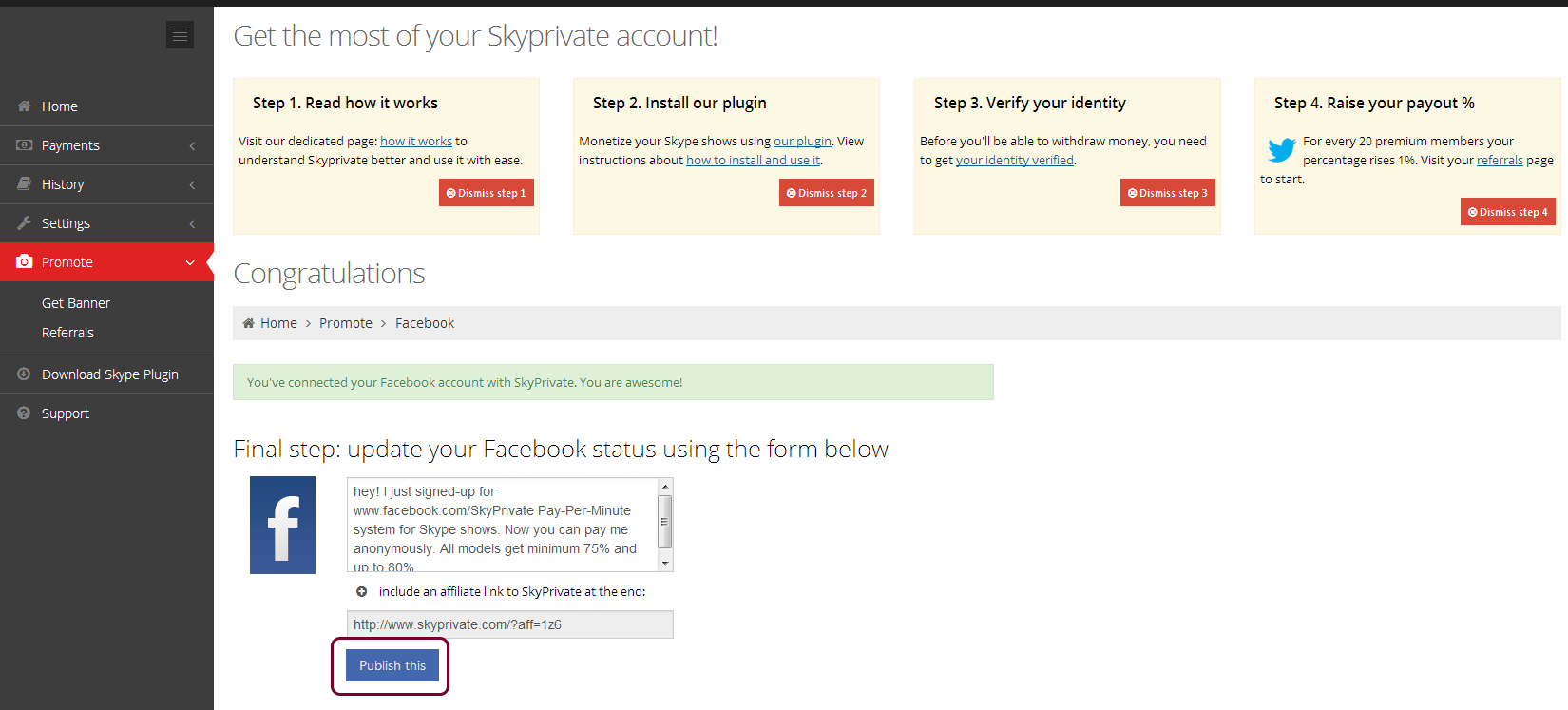
Task: Dismiss step 3 card
Action: (x=1168, y=193)
